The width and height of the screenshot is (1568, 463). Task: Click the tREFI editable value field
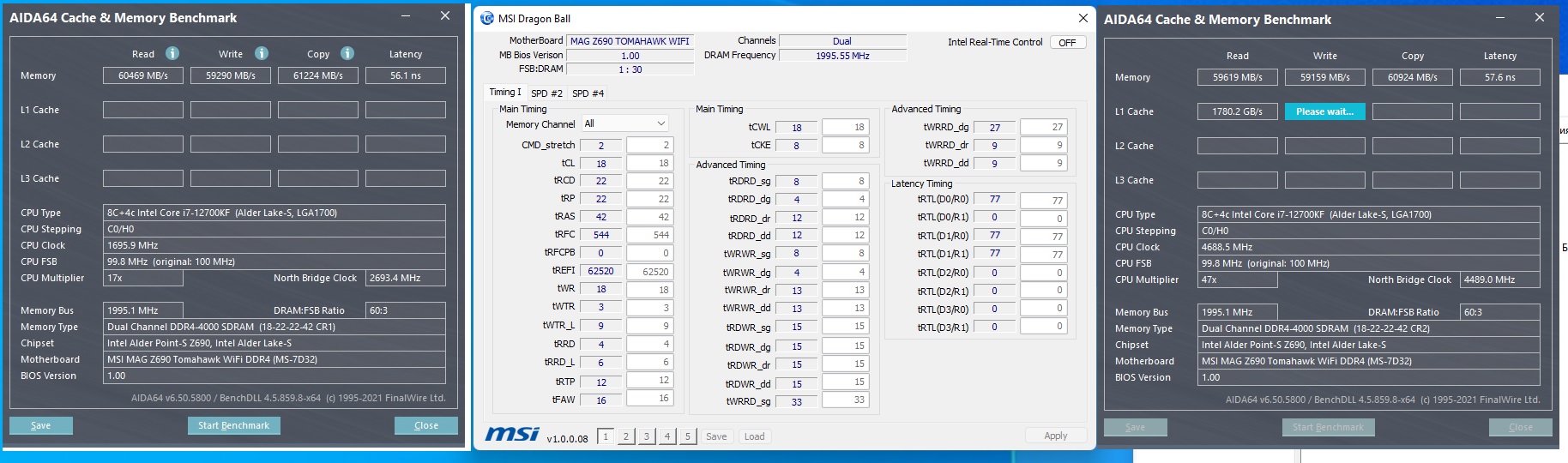pyautogui.click(x=650, y=272)
